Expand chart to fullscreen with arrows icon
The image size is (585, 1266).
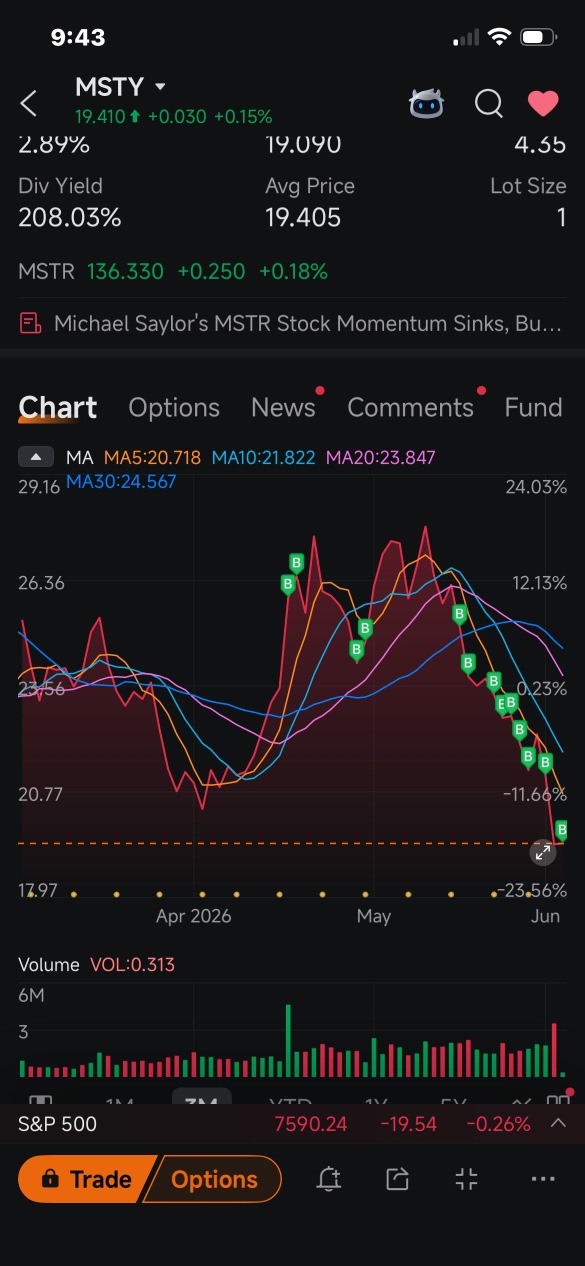[542, 853]
